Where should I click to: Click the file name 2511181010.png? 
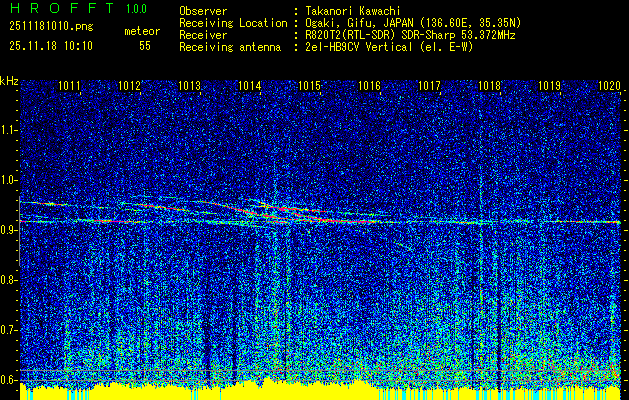tap(51, 27)
